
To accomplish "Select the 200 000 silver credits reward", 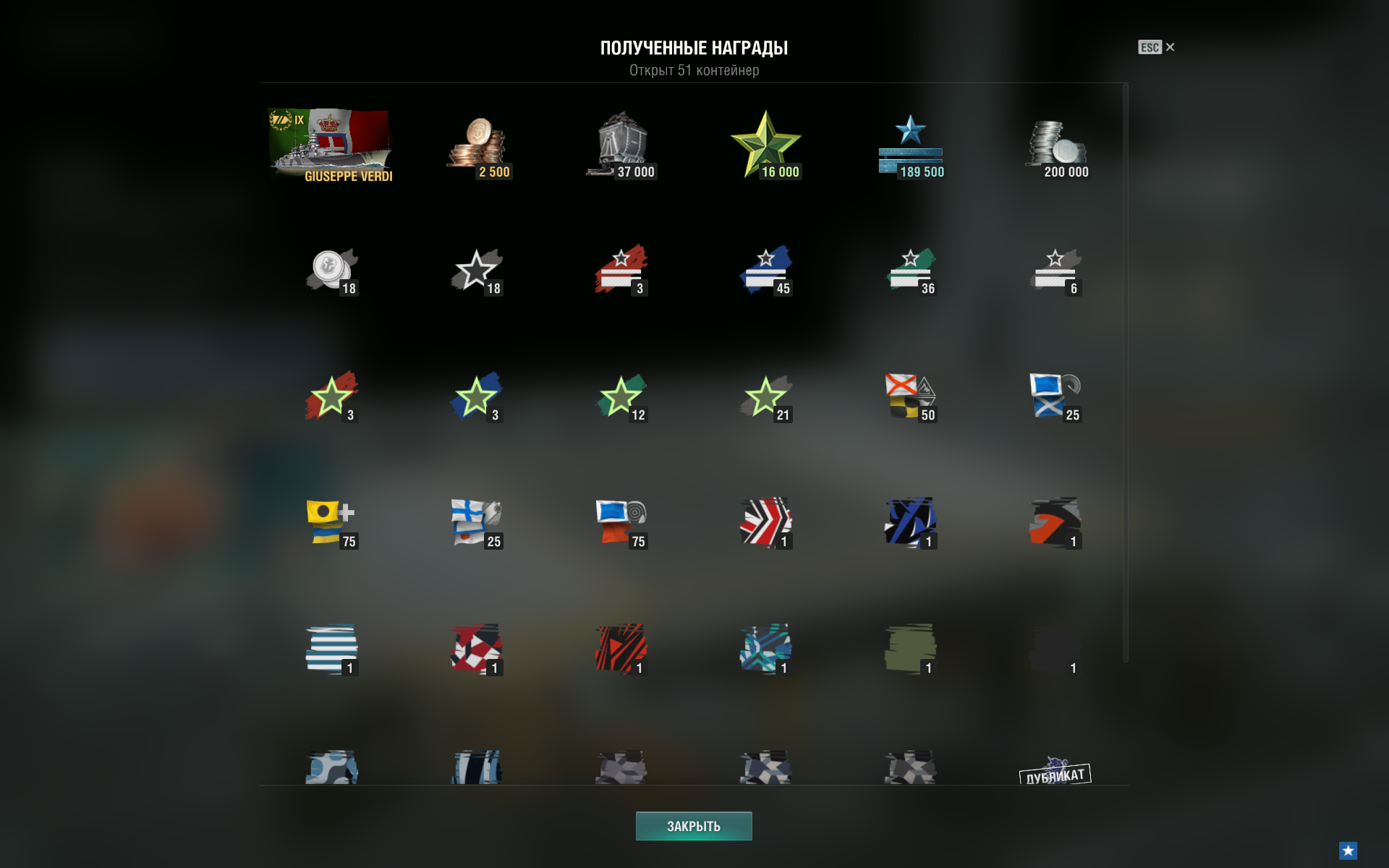I will pyautogui.click(x=1056, y=149).
